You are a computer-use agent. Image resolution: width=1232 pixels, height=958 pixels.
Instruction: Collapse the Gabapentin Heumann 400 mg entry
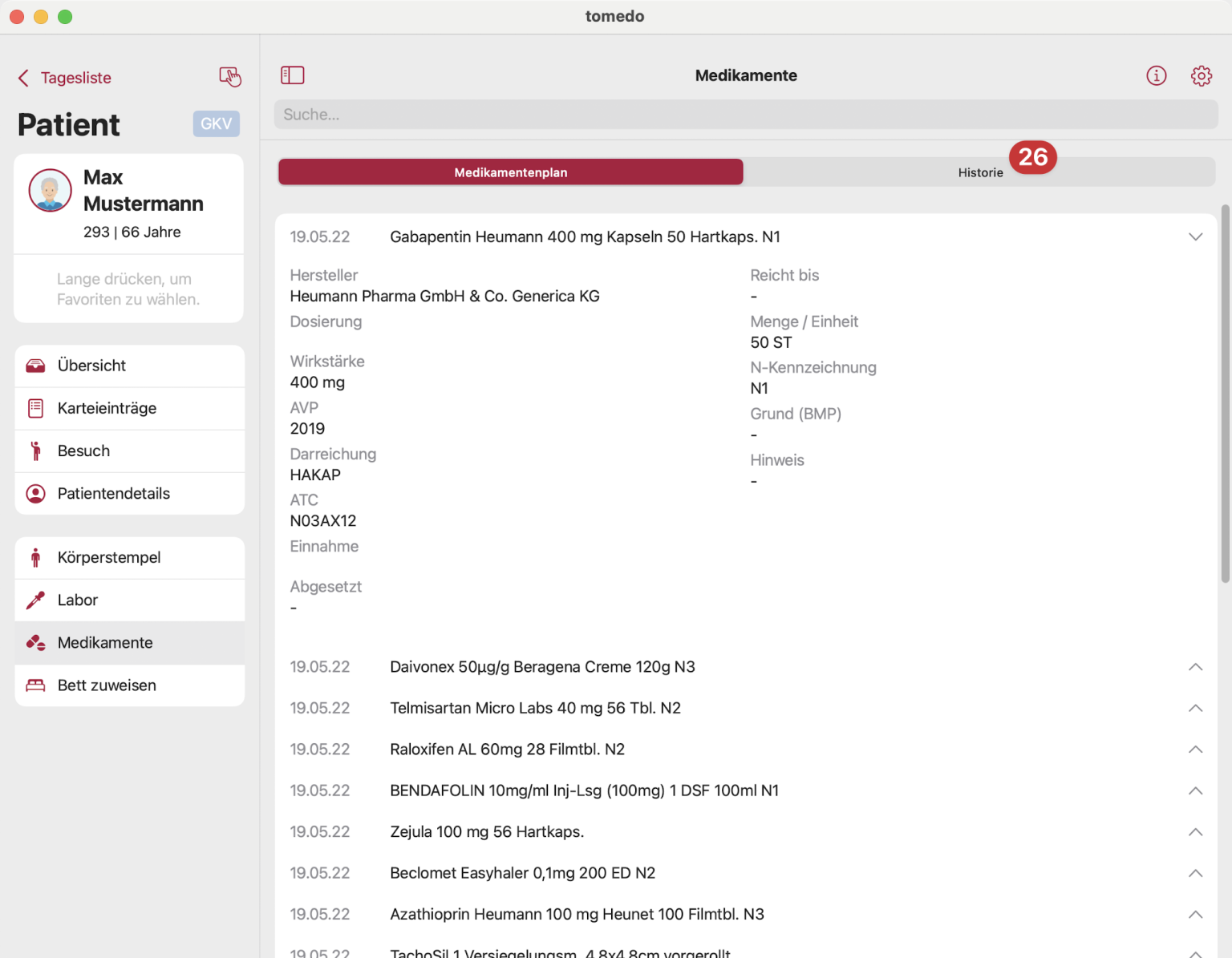coord(1195,236)
